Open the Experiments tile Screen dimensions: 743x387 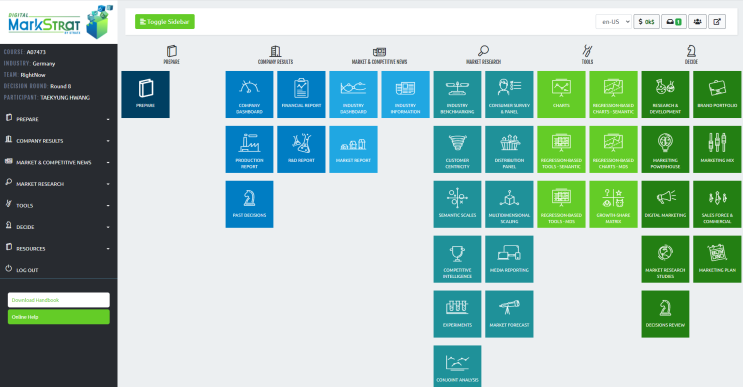[457, 314]
